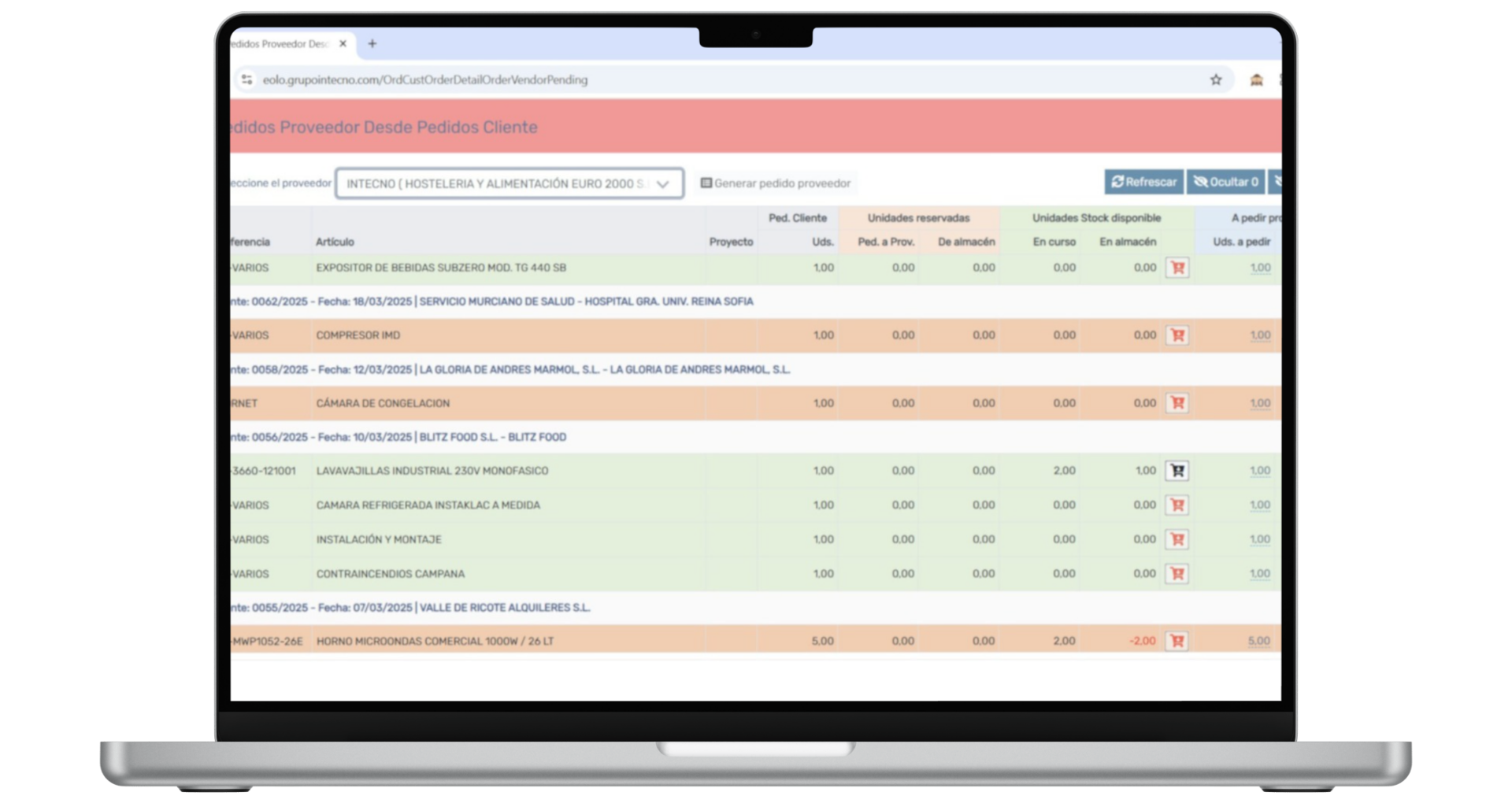The height and width of the screenshot is (803, 1512).
Task: Close the Pedidos Proveedor browser tab
Action: pos(343,44)
